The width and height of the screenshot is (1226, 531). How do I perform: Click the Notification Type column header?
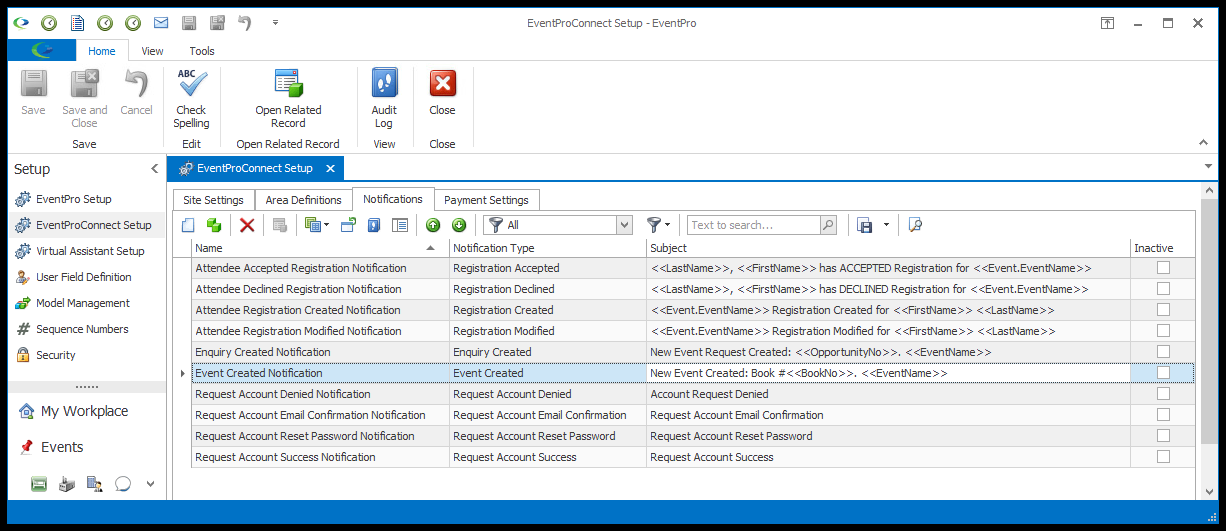(x=548, y=248)
